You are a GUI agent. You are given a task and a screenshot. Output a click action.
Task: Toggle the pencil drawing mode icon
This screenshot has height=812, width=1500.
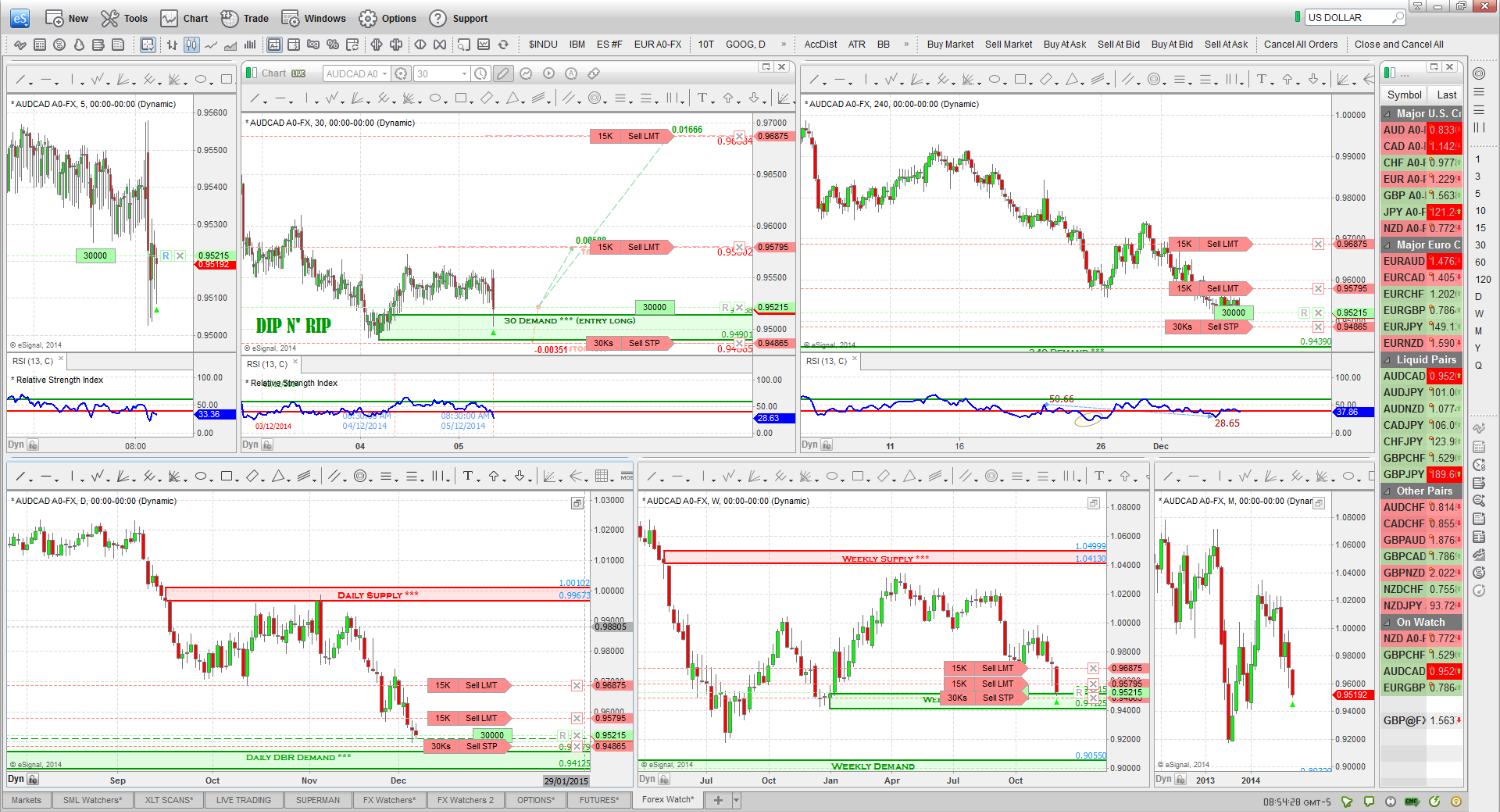(x=504, y=73)
